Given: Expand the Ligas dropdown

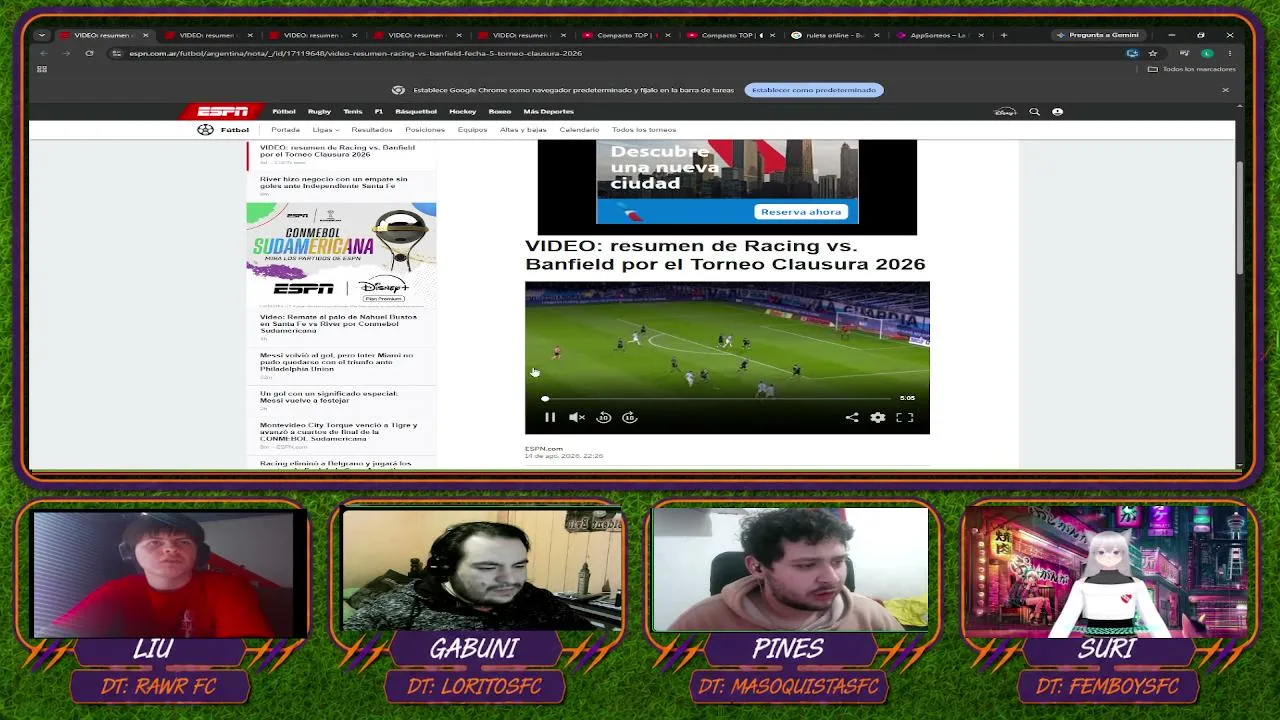Looking at the screenshot, I should 325,130.
